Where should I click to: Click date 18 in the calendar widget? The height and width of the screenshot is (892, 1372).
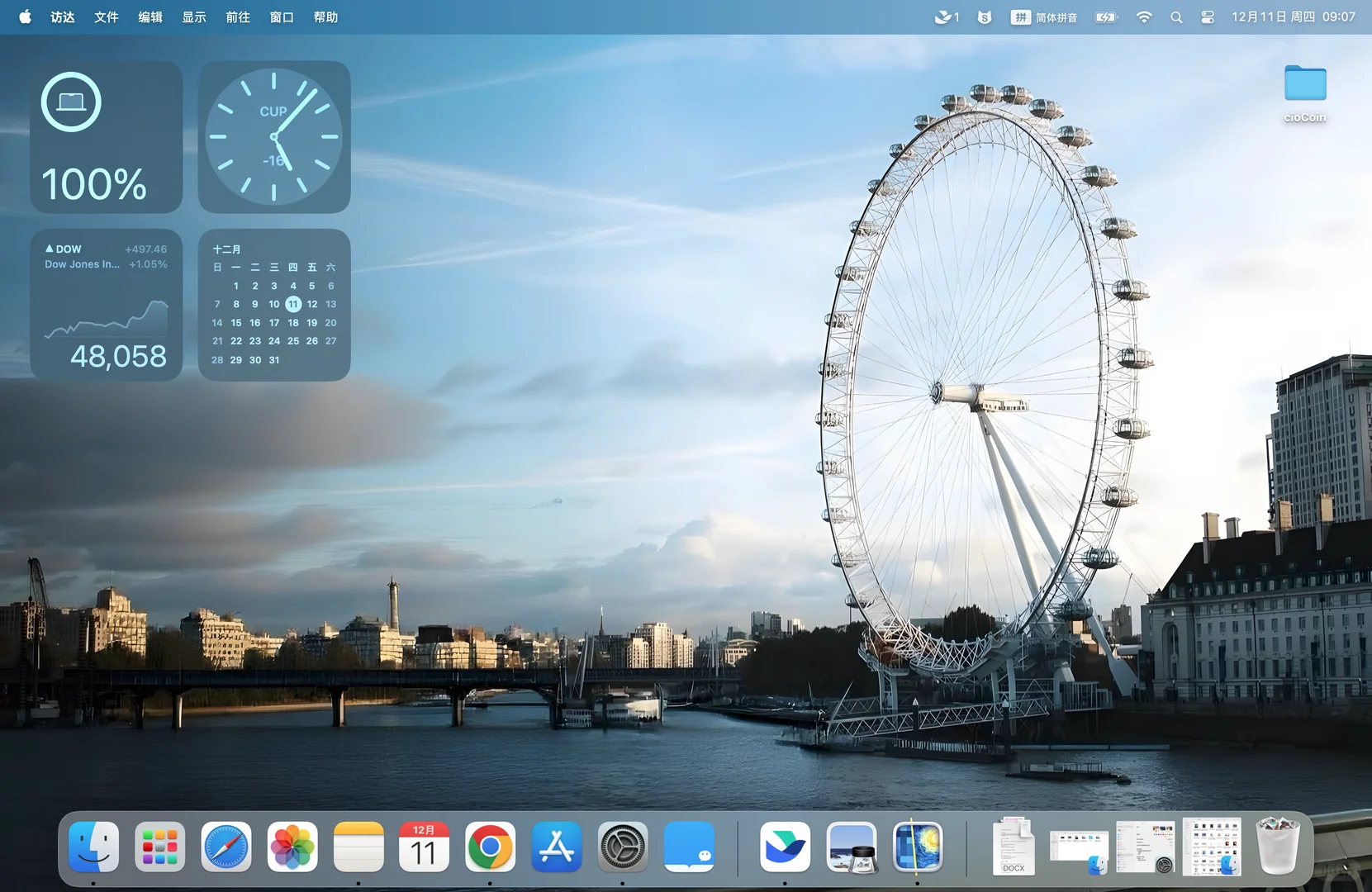point(293,323)
